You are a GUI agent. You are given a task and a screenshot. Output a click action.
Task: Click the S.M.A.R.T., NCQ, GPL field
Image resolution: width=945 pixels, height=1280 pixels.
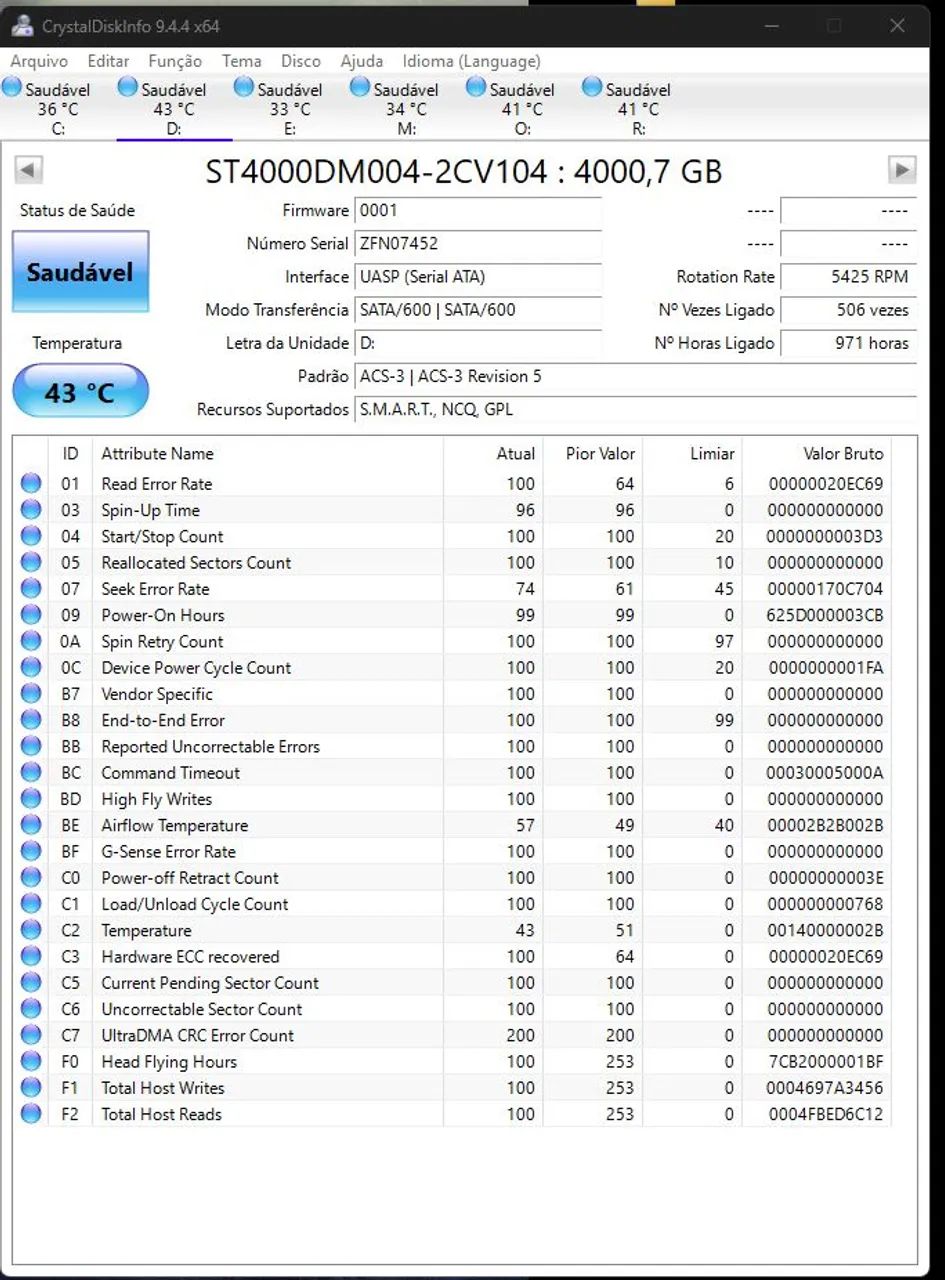click(635, 409)
